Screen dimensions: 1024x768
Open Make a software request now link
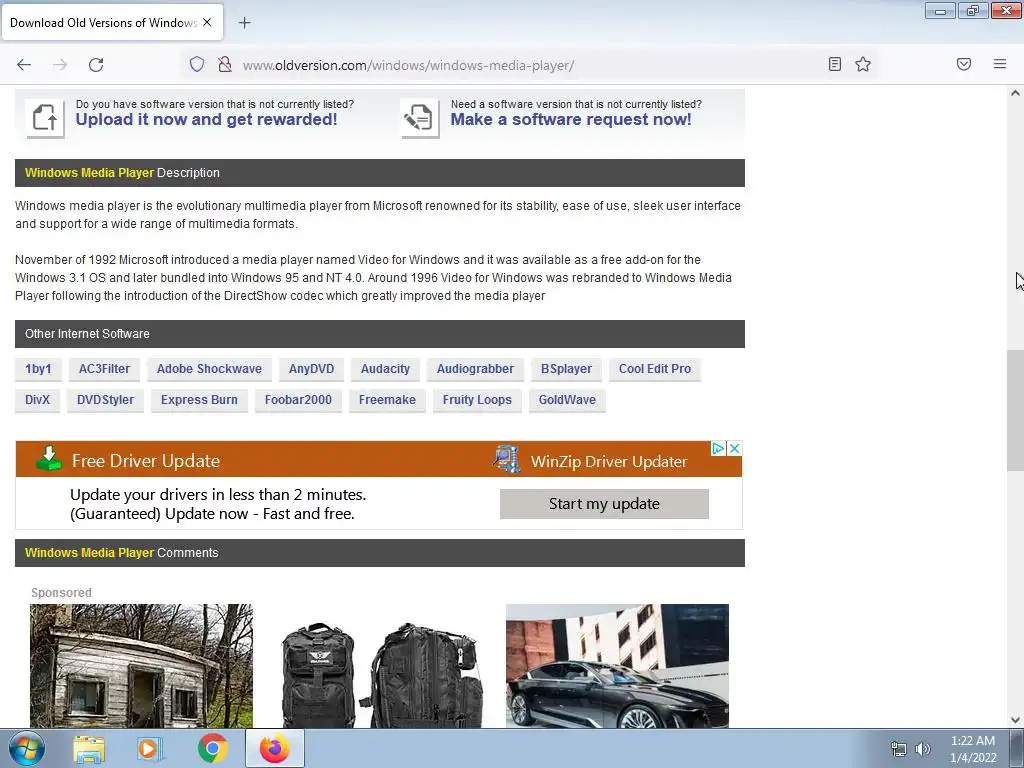[571, 120]
